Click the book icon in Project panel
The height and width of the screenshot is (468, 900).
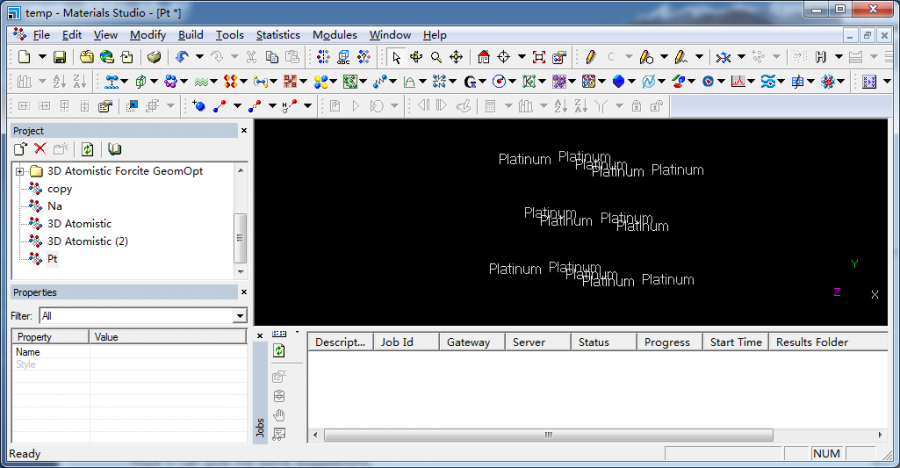(114, 149)
